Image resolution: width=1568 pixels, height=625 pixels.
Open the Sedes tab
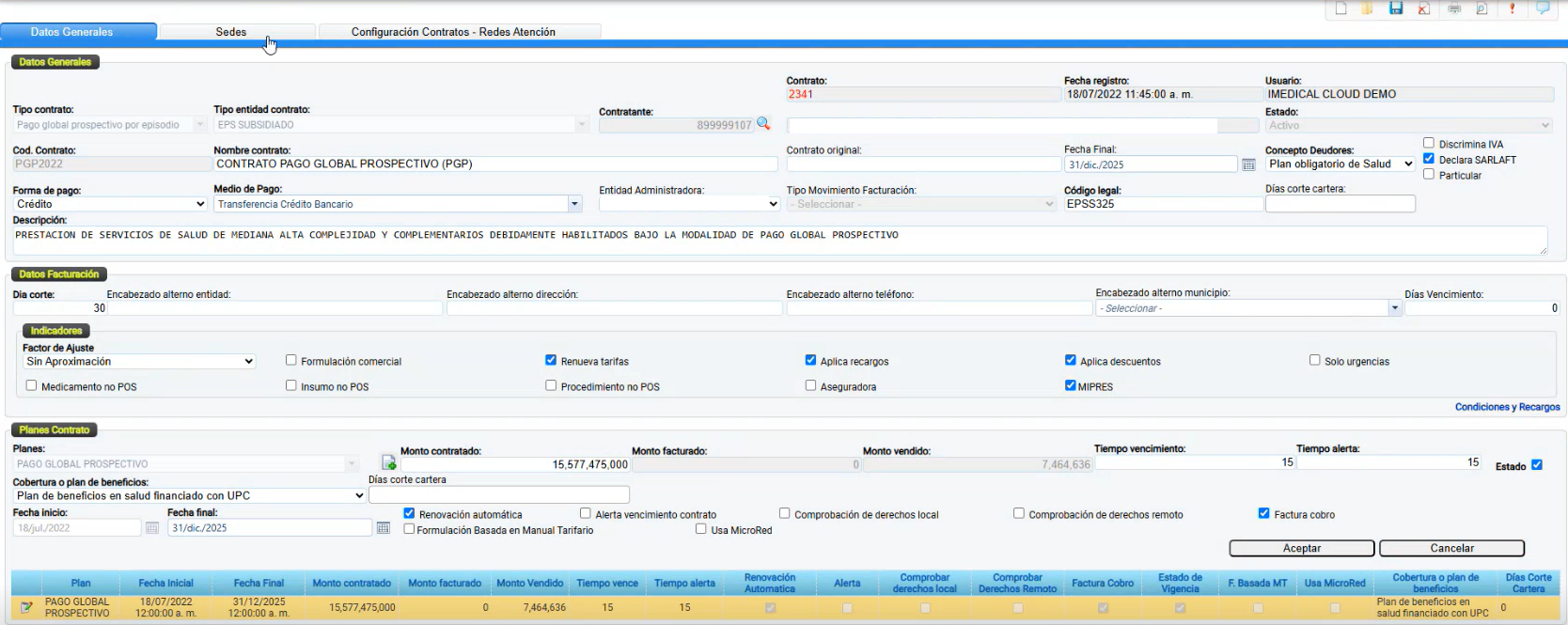click(237, 32)
